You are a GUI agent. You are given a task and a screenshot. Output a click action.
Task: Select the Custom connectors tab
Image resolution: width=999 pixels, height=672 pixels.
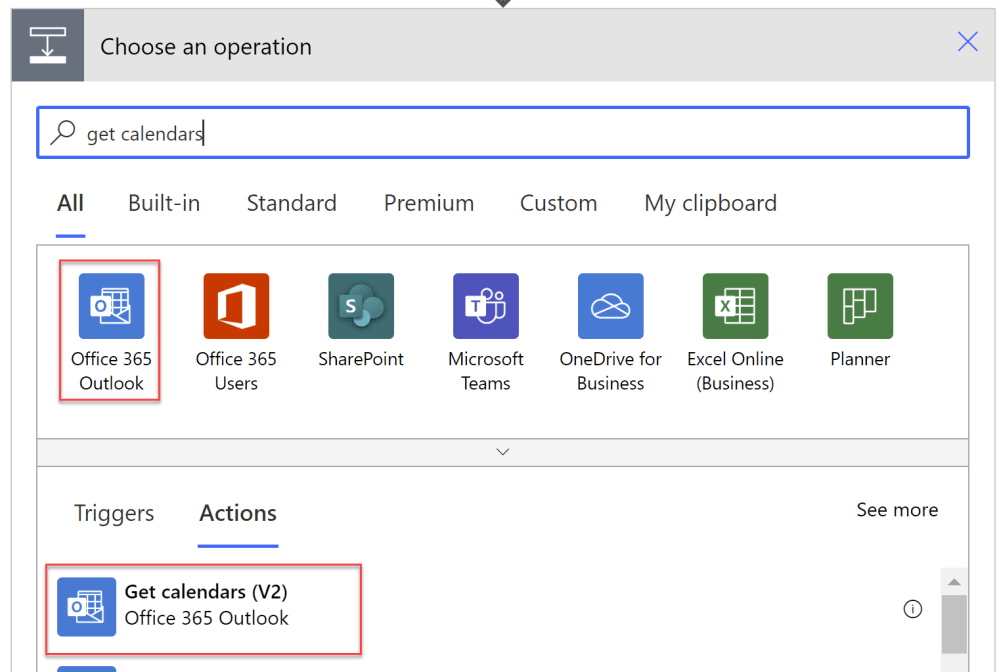click(558, 203)
